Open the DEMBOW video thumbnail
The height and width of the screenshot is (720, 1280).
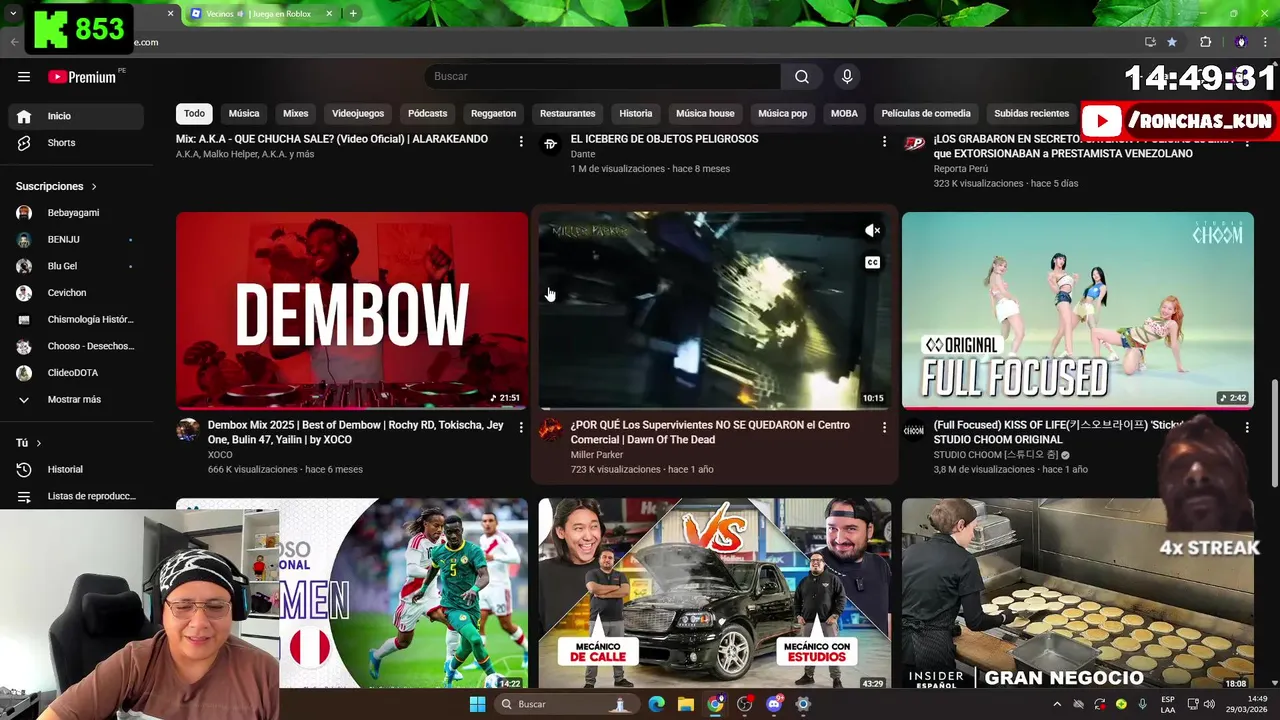point(352,311)
